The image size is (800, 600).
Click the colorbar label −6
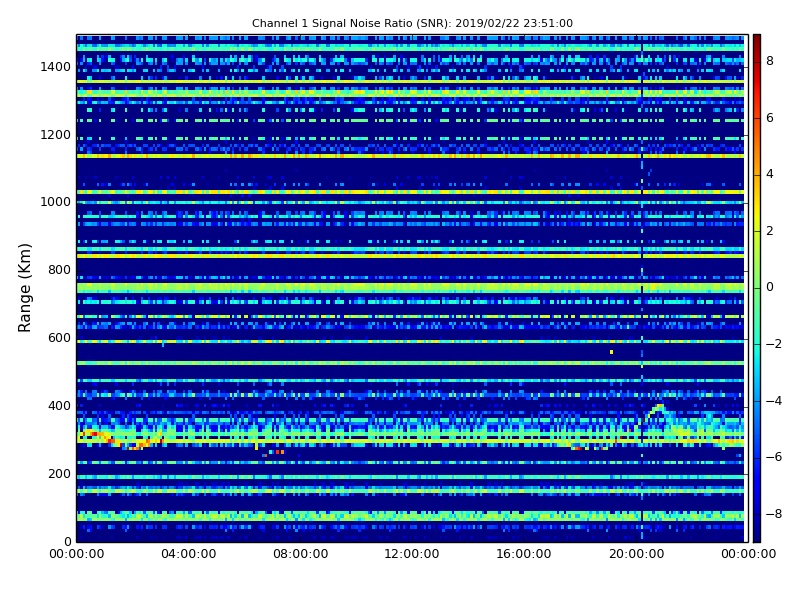click(774, 457)
